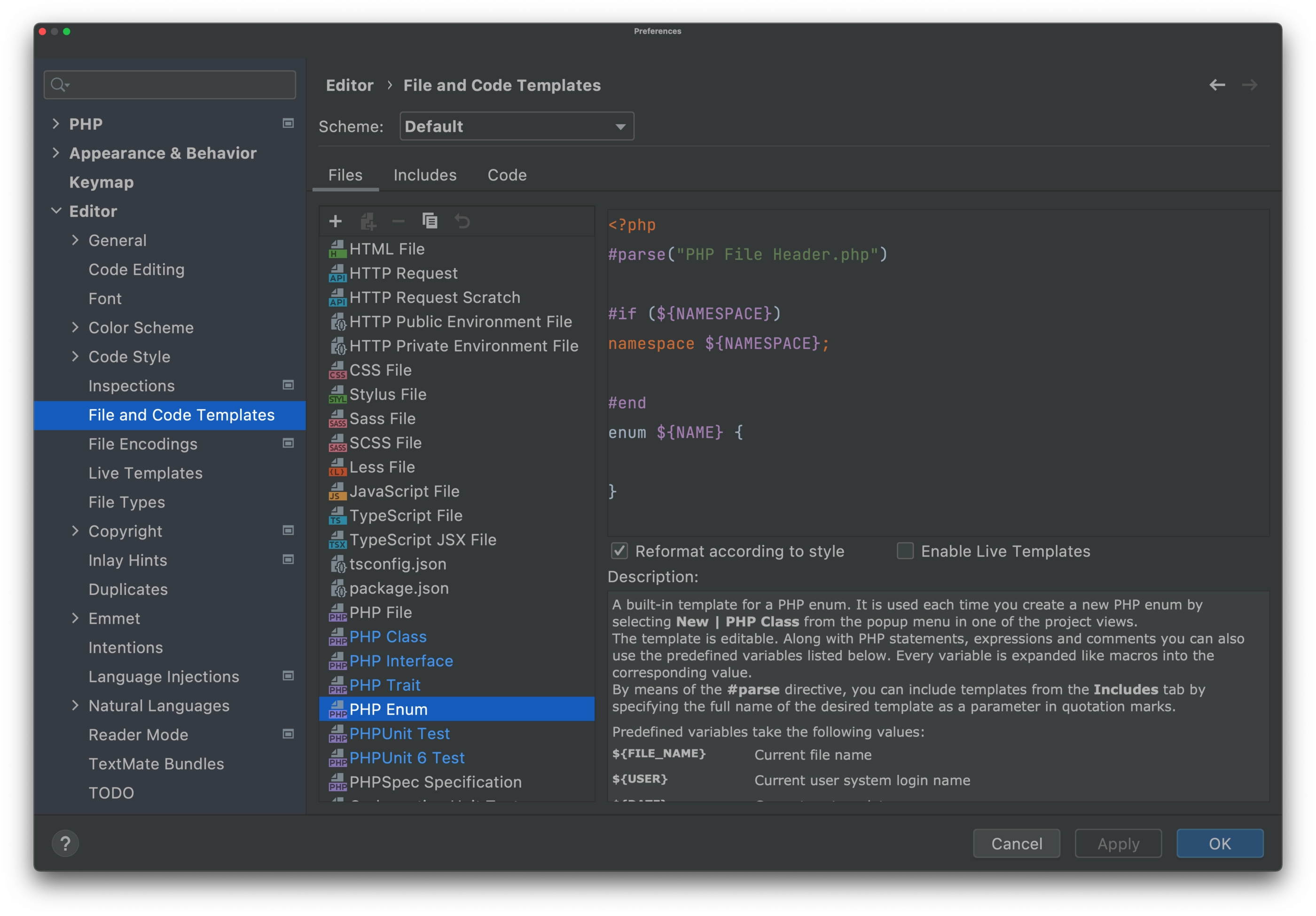The height and width of the screenshot is (916, 1316).
Task: Click the HTTP Request API icon
Action: [x=337, y=273]
